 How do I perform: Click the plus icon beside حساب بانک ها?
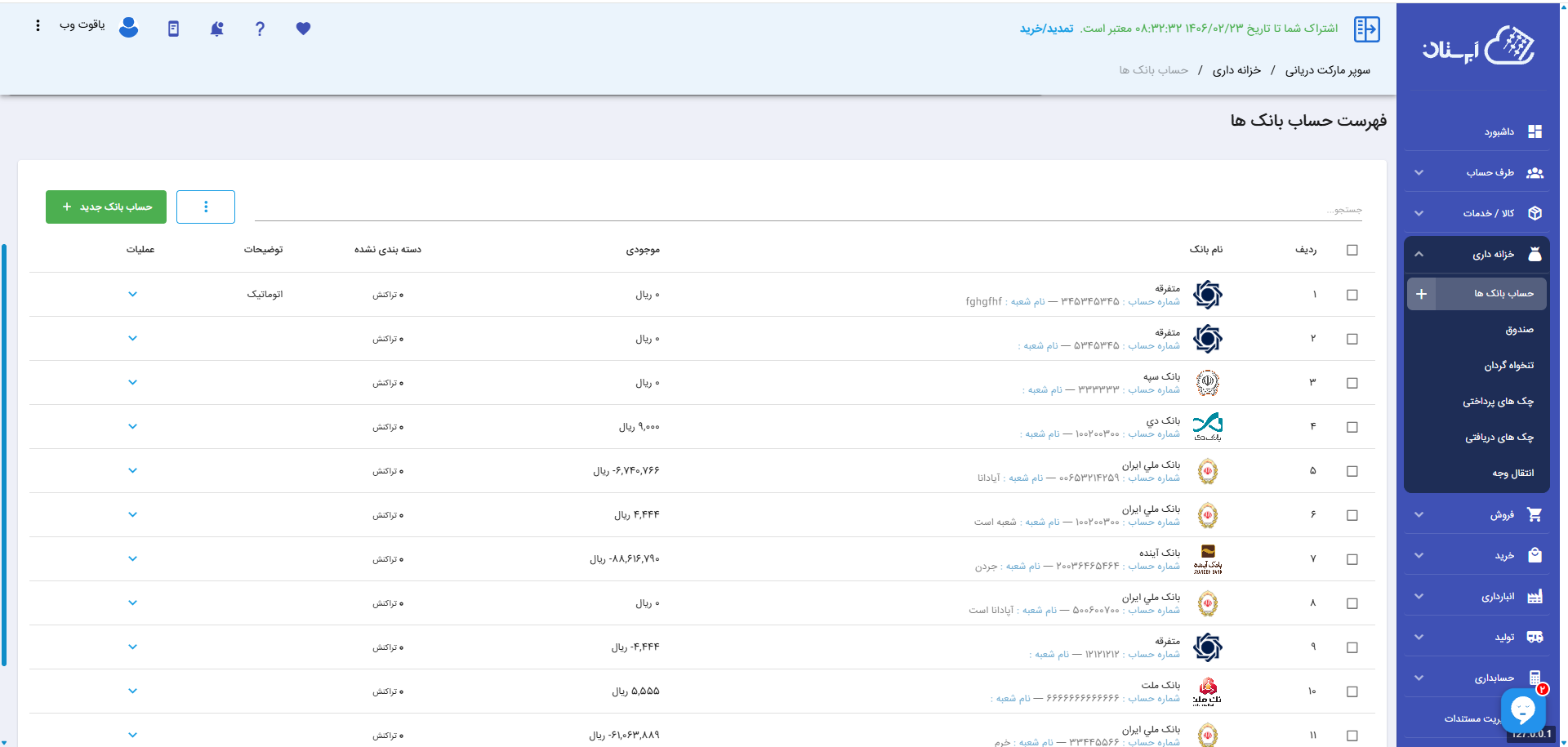click(x=1421, y=294)
